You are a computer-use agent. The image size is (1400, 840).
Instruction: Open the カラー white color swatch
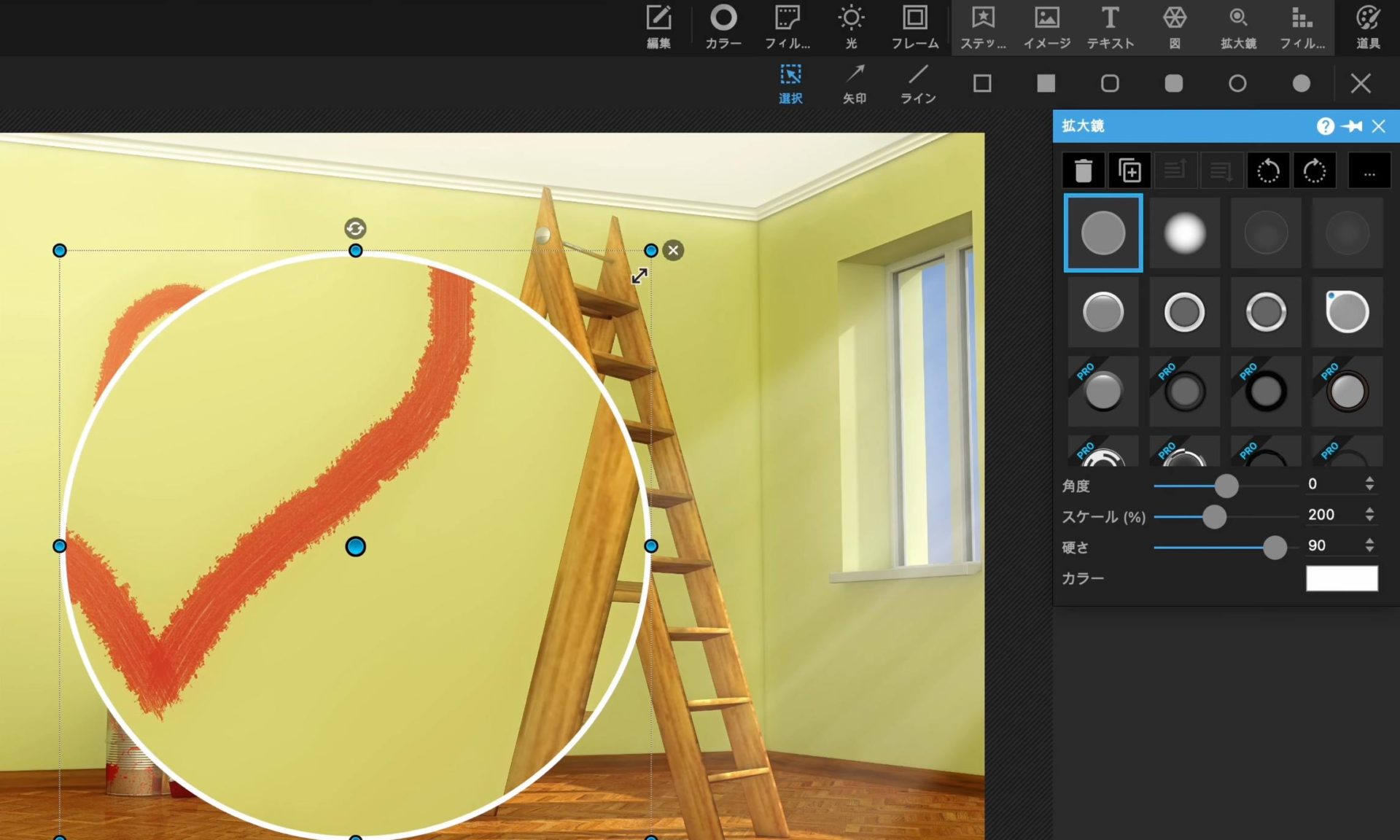pos(1341,578)
